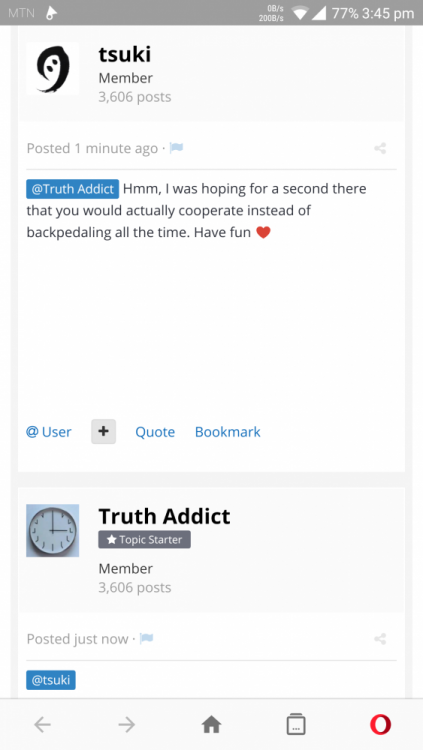Open the browser tabs switcher
Viewport: 423px width, 750px height.
coord(296,724)
